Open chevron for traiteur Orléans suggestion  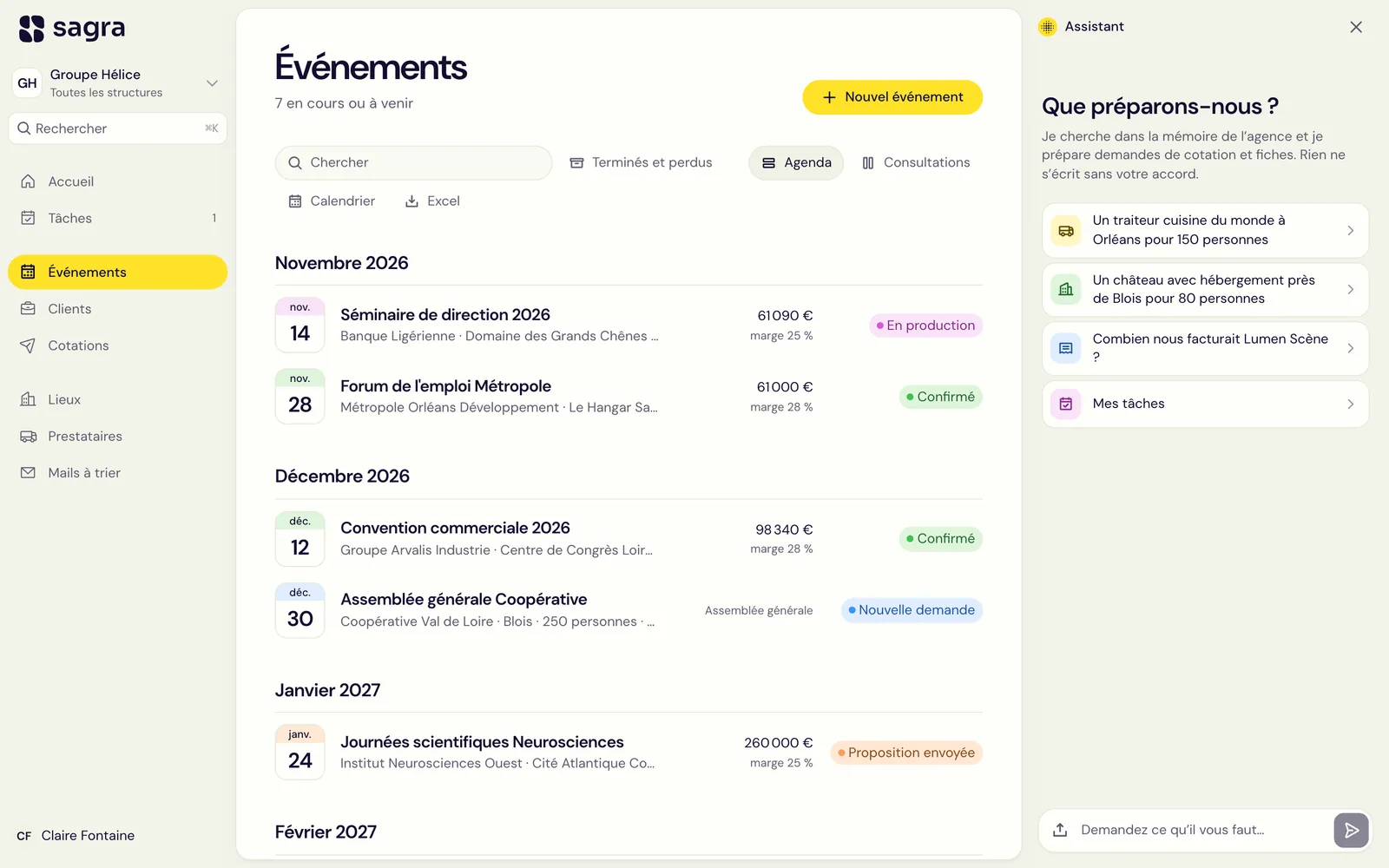[1350, 231]
